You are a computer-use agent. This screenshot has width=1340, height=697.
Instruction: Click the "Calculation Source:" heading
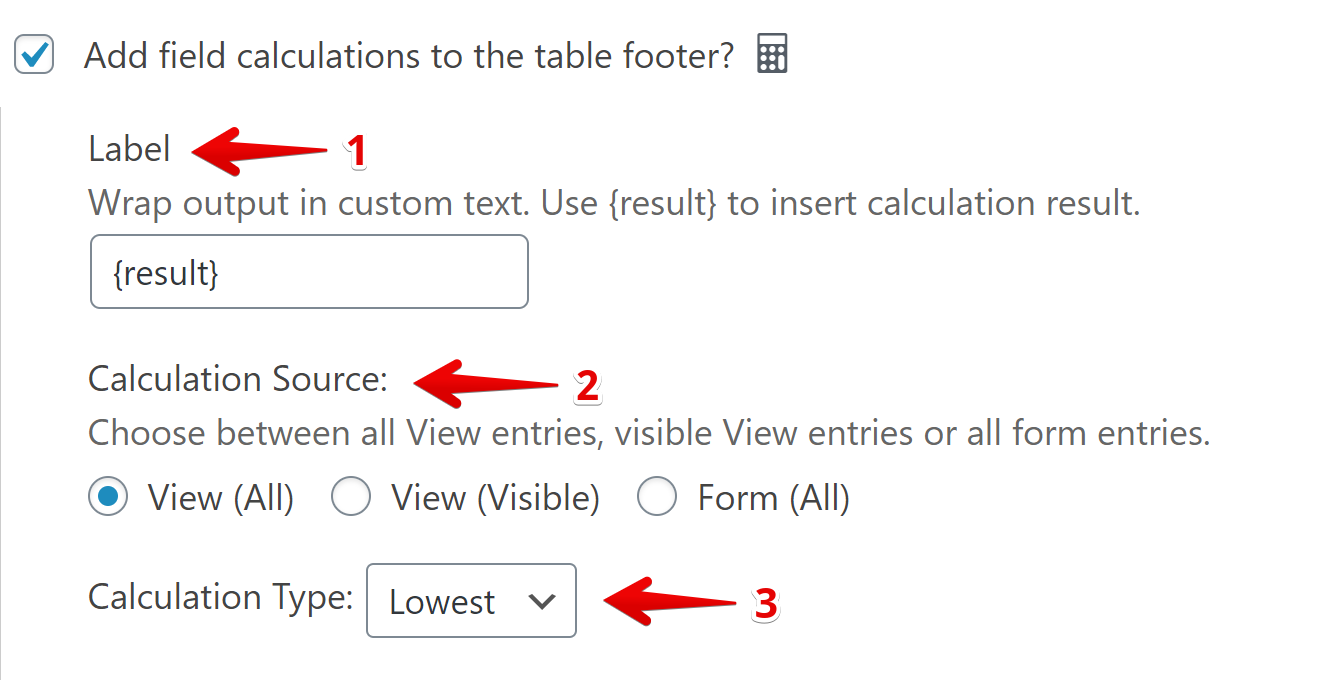coord(237,380)
